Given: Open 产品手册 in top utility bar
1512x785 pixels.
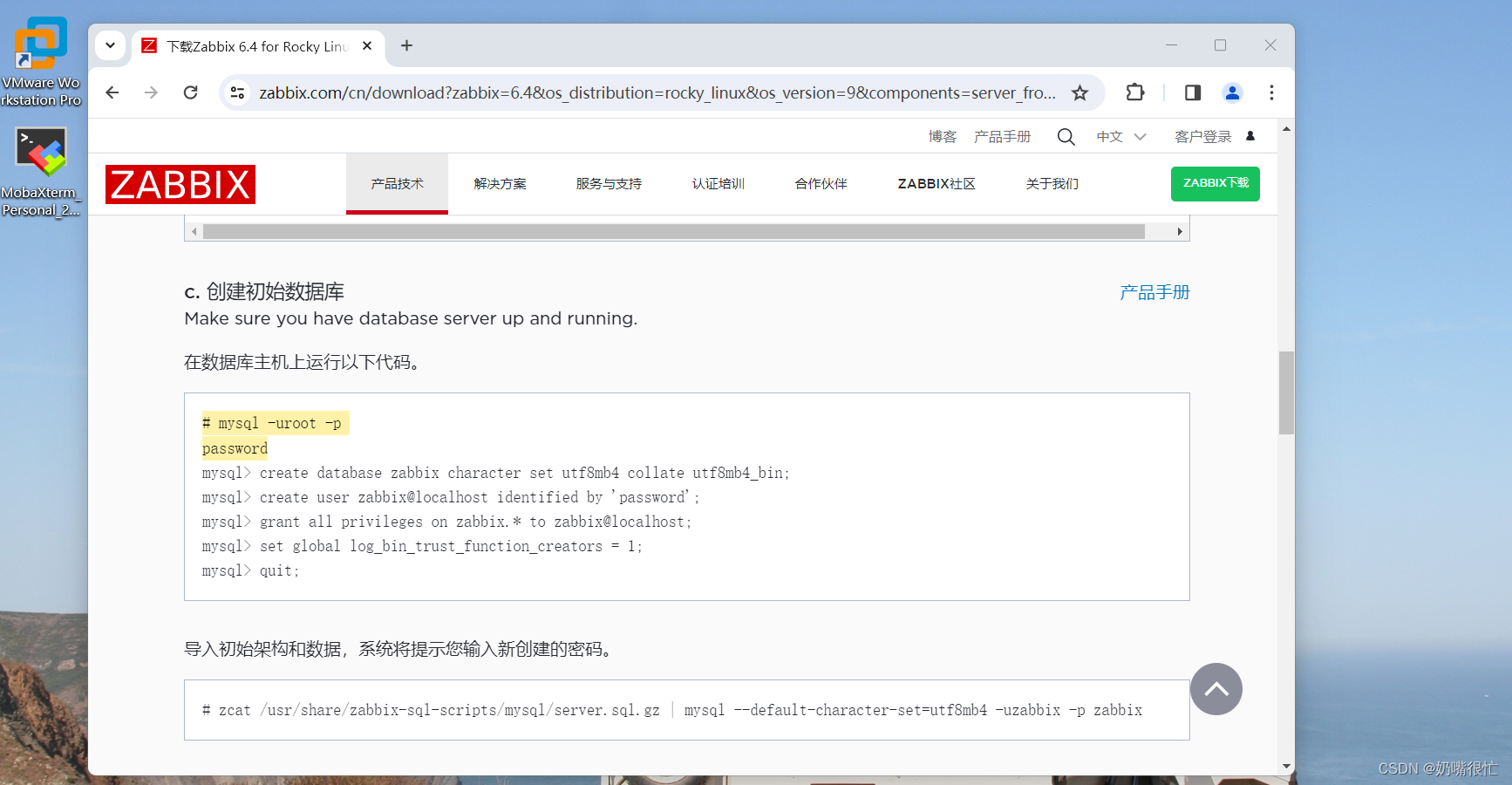Looking at the screenshot, I should tap(1002, 136).
